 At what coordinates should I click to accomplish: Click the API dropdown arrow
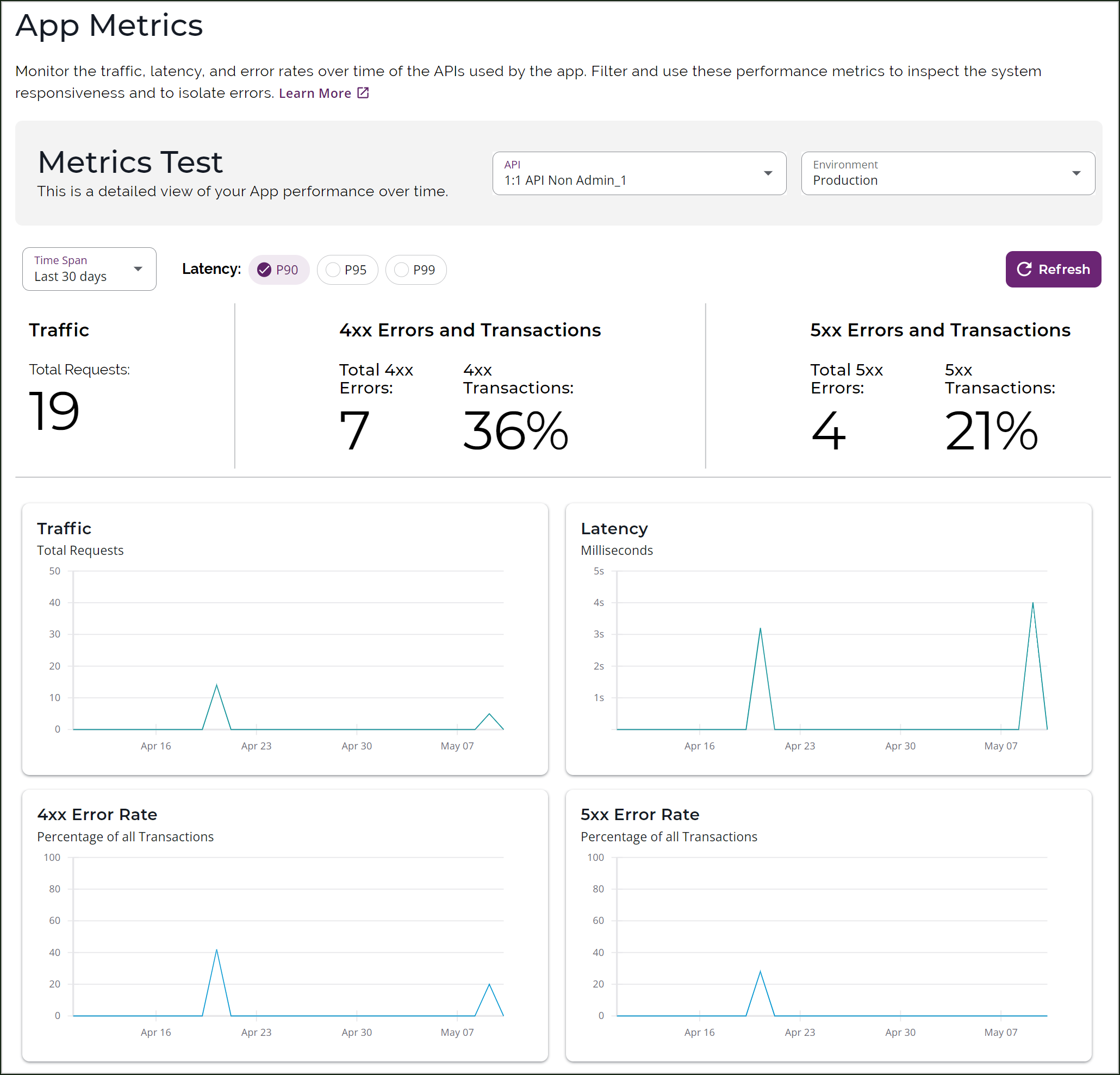[x=768, y=173]
